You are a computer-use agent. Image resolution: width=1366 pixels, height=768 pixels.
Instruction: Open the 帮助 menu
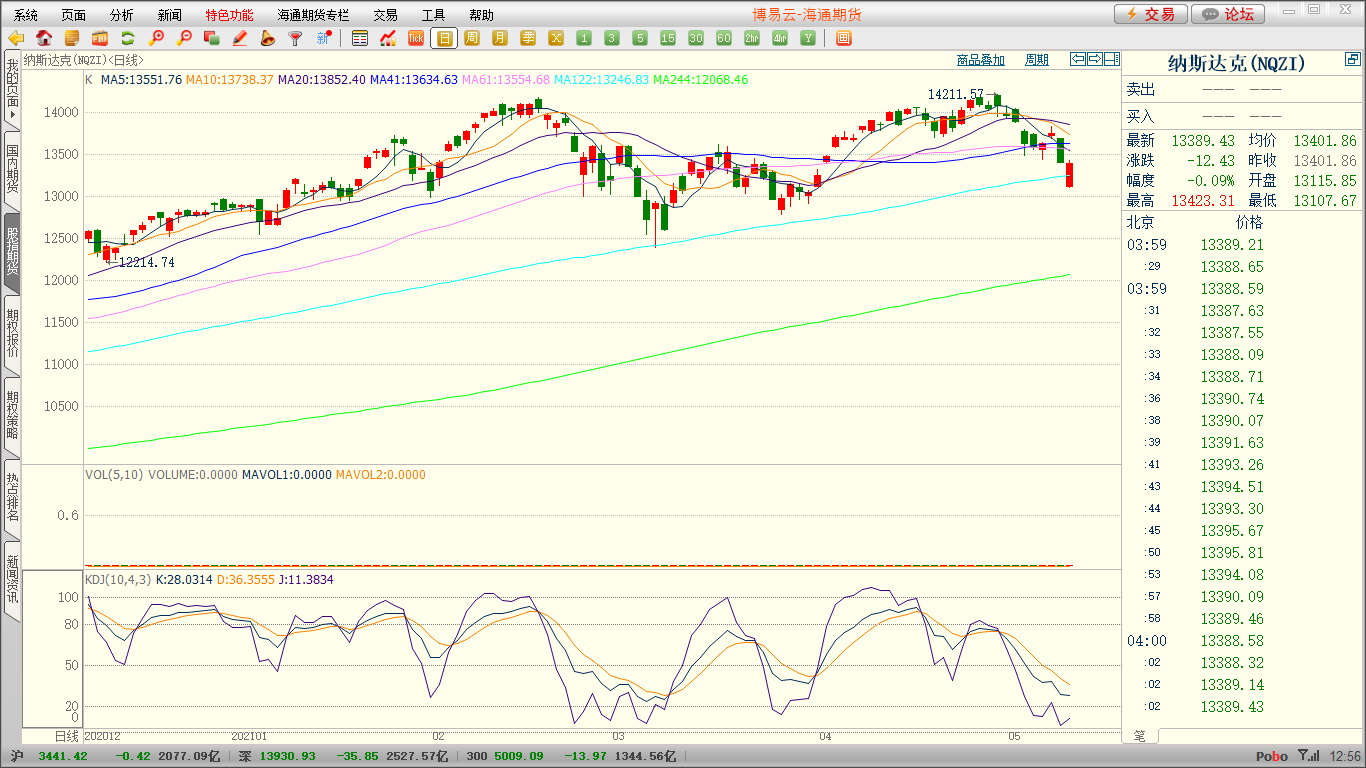click(x=481, y=15)
